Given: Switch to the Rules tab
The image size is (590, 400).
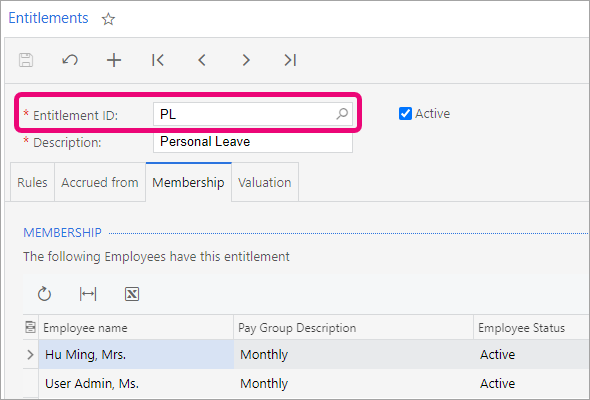Looking at the screenshot, I should [x=32, y=183].
